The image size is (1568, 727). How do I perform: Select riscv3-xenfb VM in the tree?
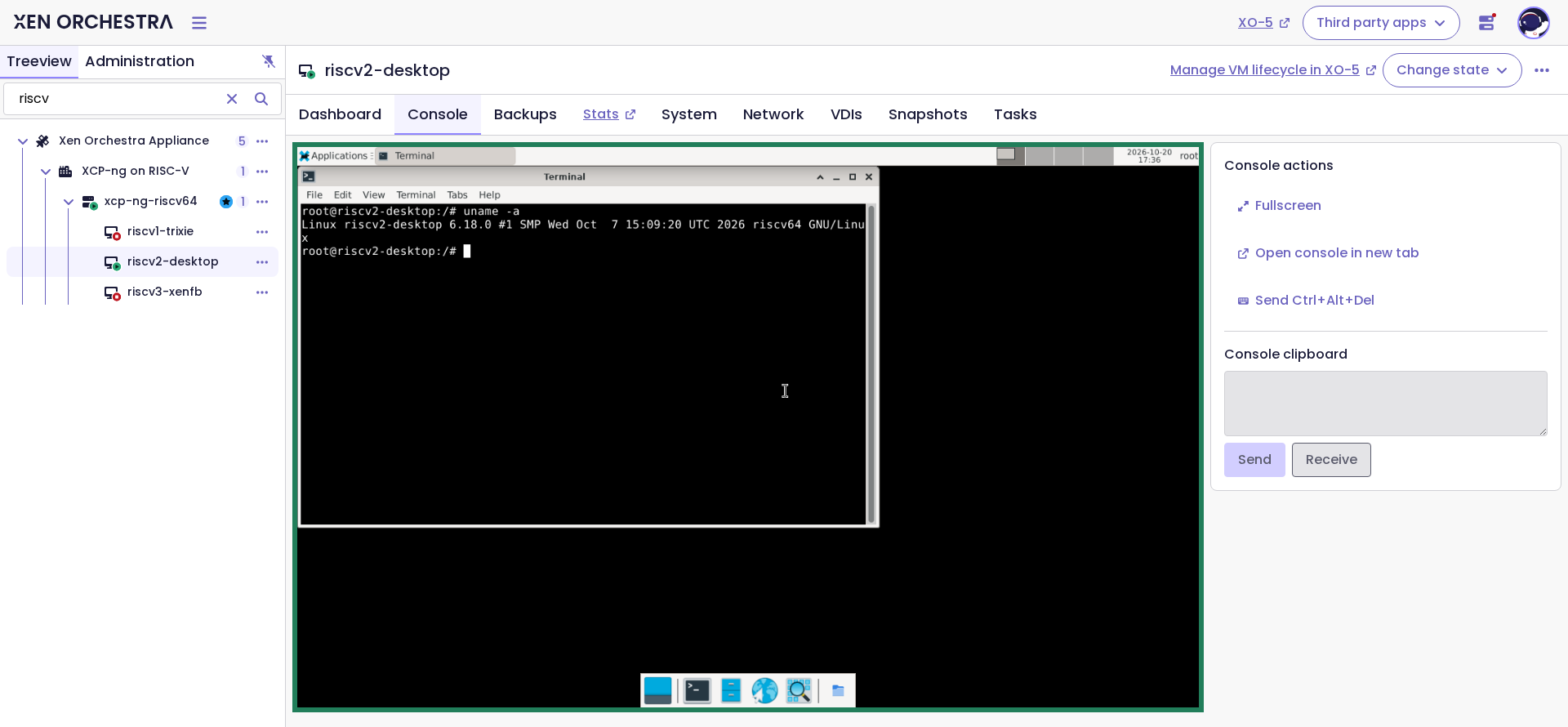pos(164,292)
